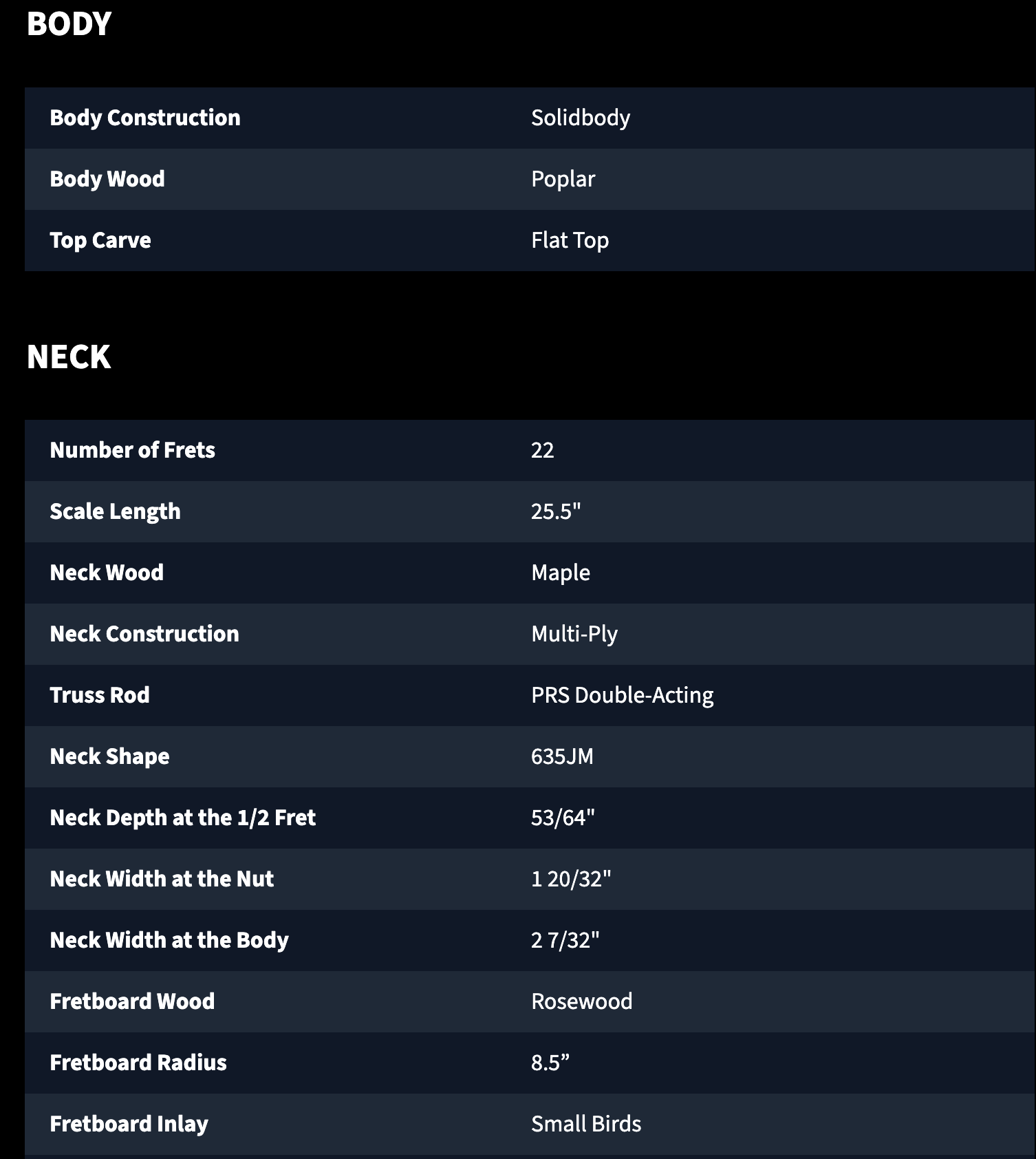
Task: Select the Body Wood label
Action: point(107,179)
